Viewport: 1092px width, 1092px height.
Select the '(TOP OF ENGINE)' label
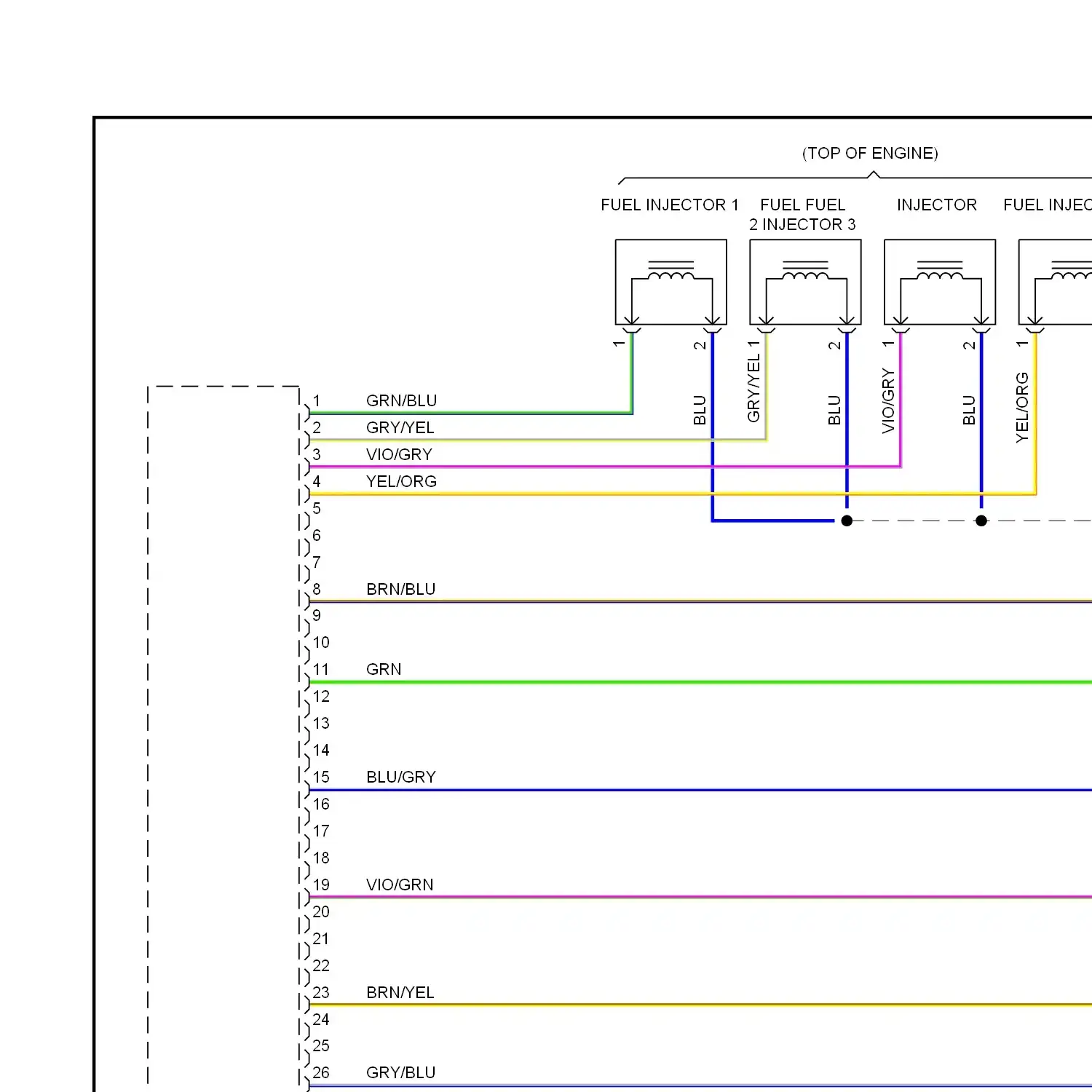pyautogui.click(x=870, y=153)
